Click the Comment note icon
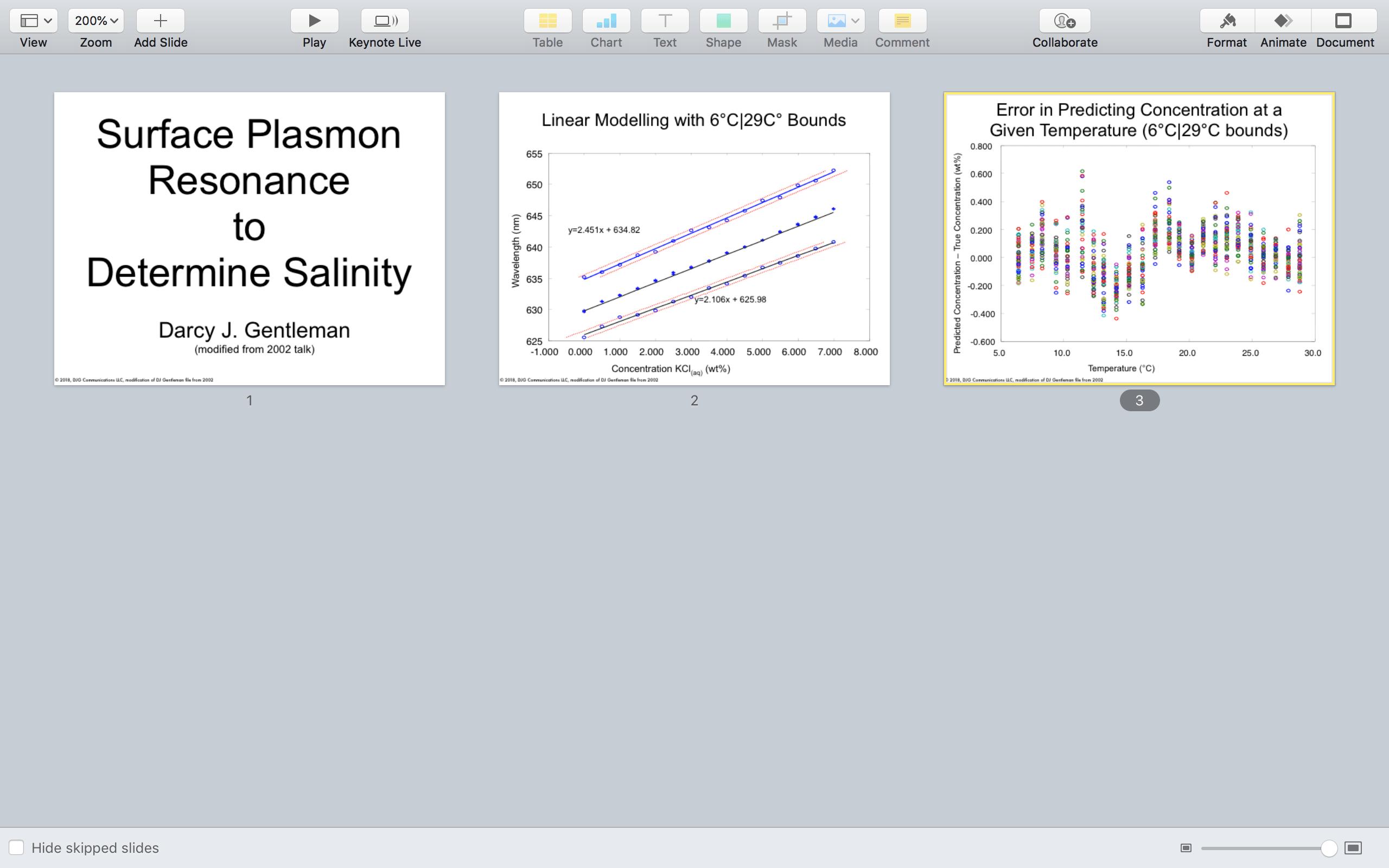The height and width of the screenshot is (868, 1389). click(902, 21)
